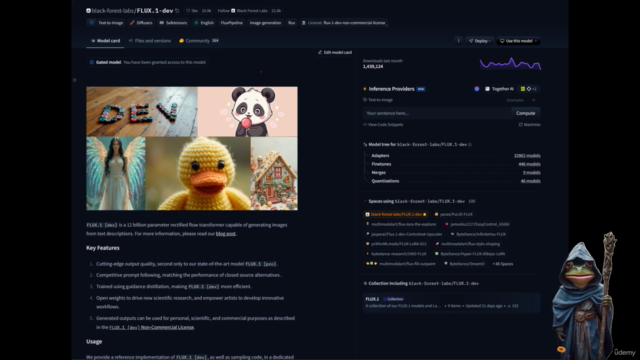Click the Usage heading
Viewport: 640px width, 360px height.
click(x=94, y=342)
